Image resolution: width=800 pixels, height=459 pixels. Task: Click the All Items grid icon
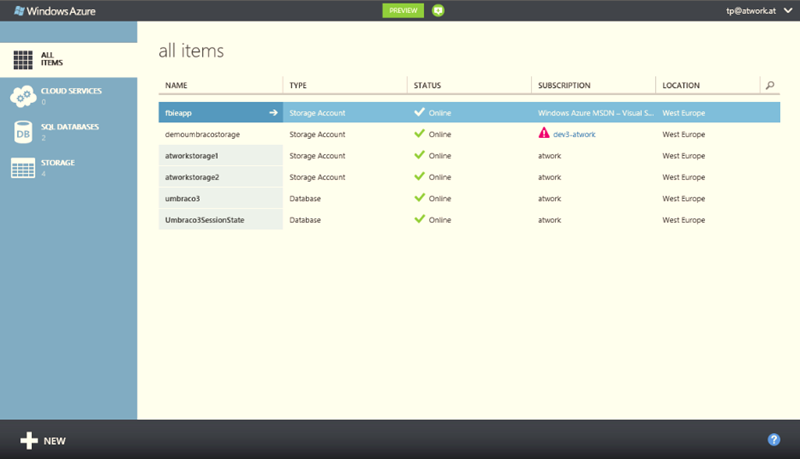(23, 58)
